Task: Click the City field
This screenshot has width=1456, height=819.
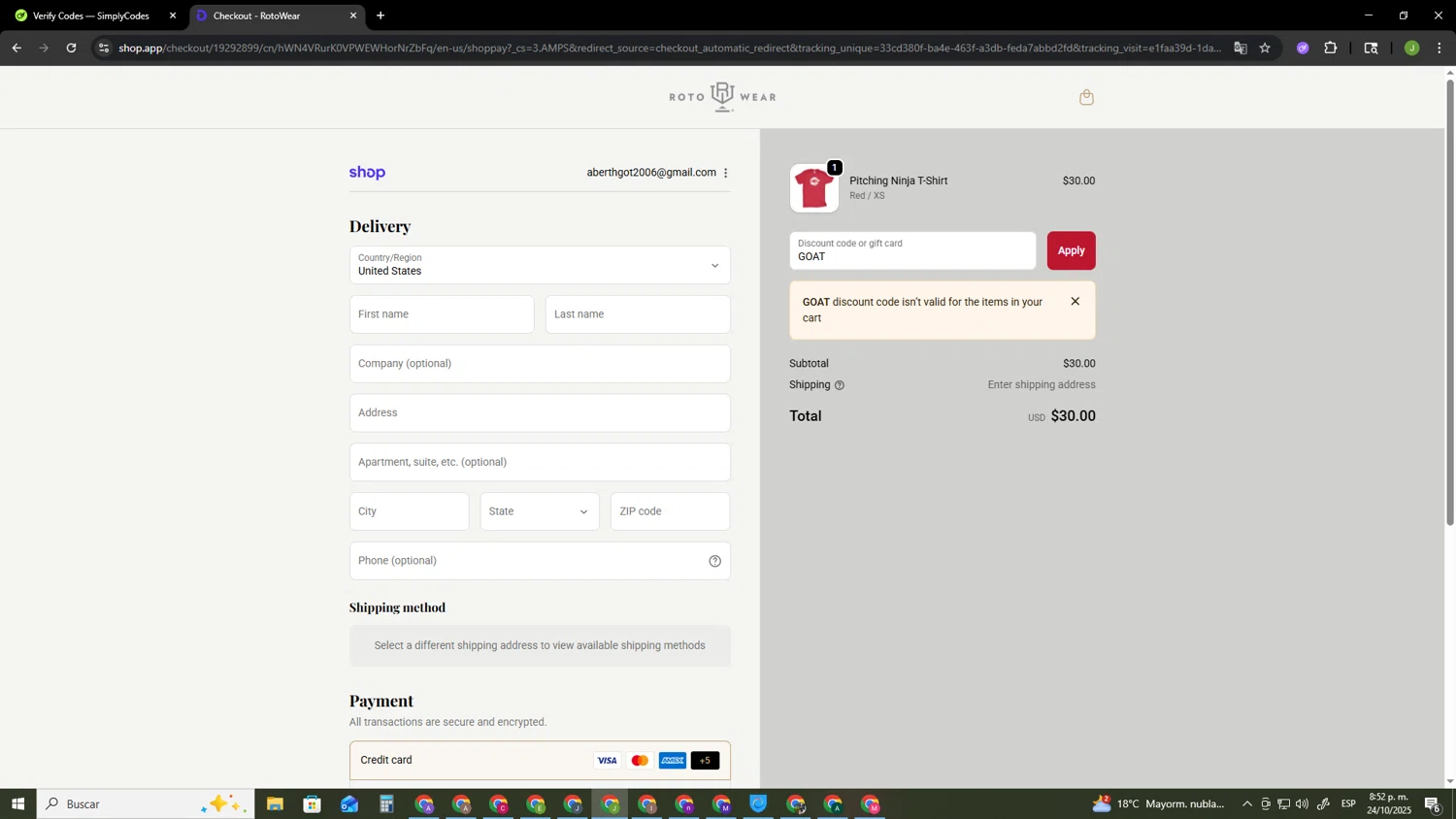Action: (409, 511)
